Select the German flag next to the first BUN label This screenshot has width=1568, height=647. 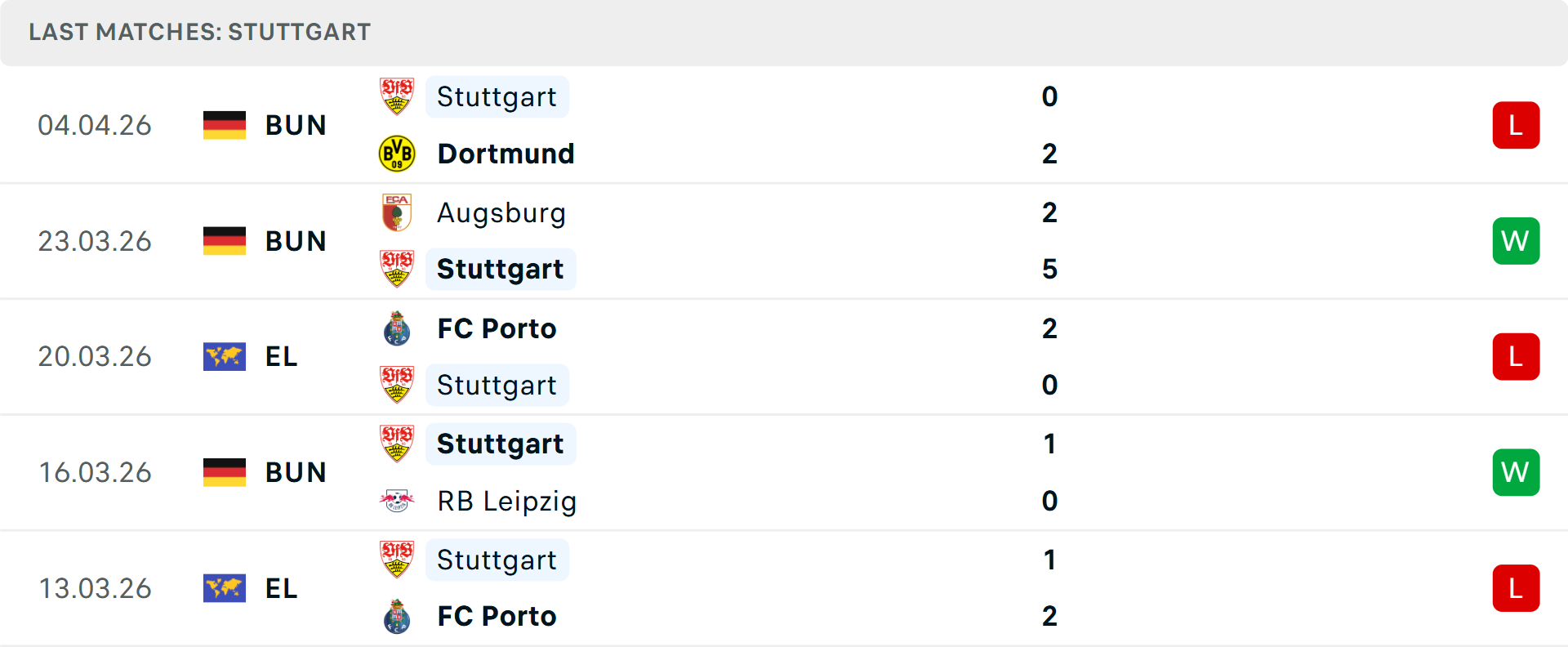pos(225,125)
